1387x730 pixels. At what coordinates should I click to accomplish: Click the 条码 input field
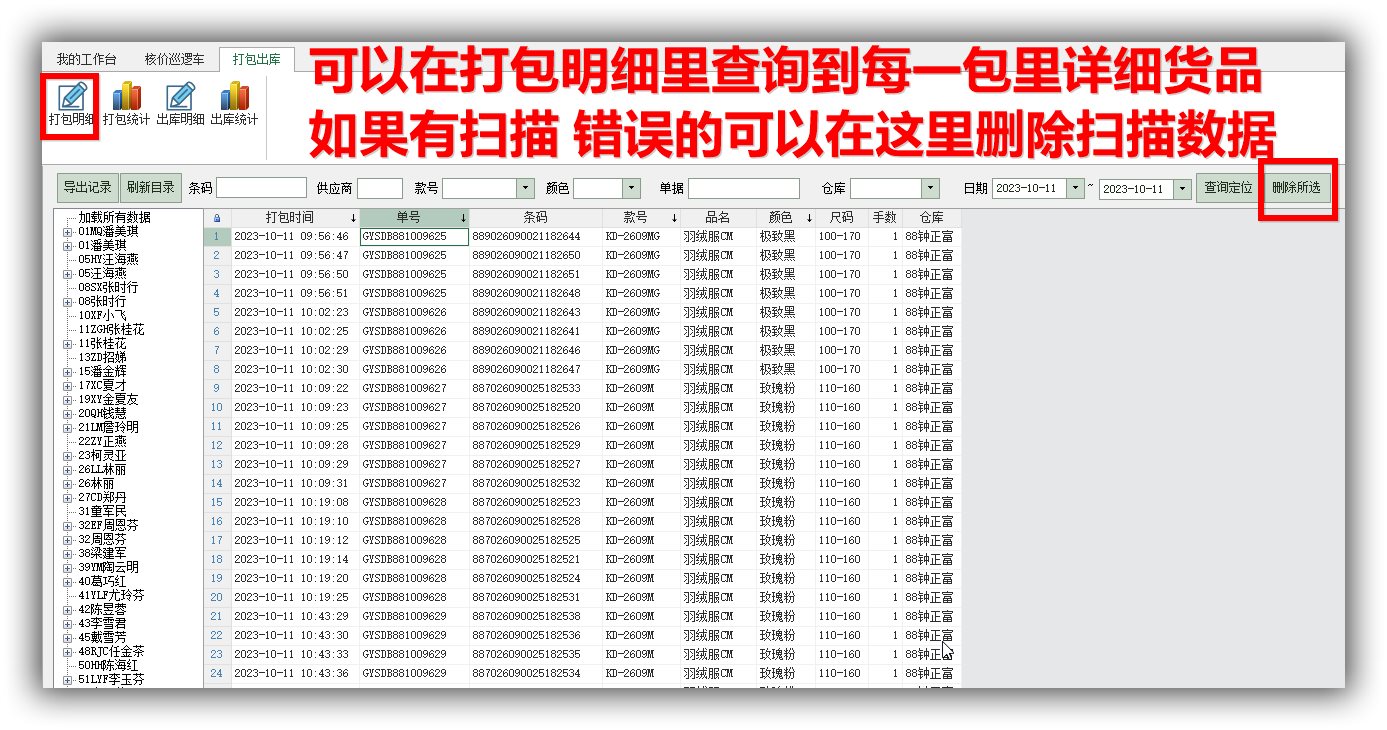coord(261,188)
